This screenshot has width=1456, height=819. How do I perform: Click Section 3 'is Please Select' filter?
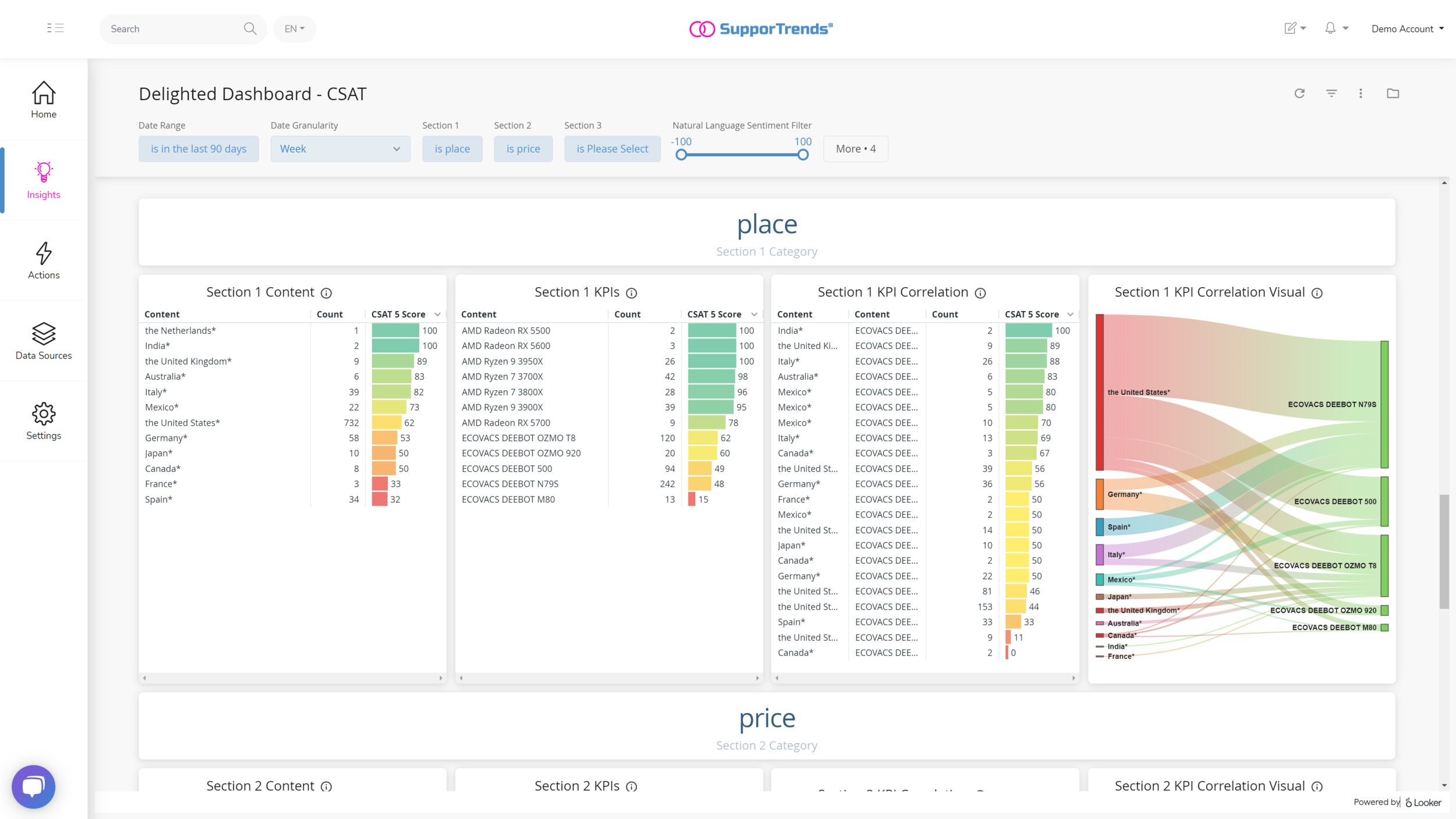click(612, 149)
